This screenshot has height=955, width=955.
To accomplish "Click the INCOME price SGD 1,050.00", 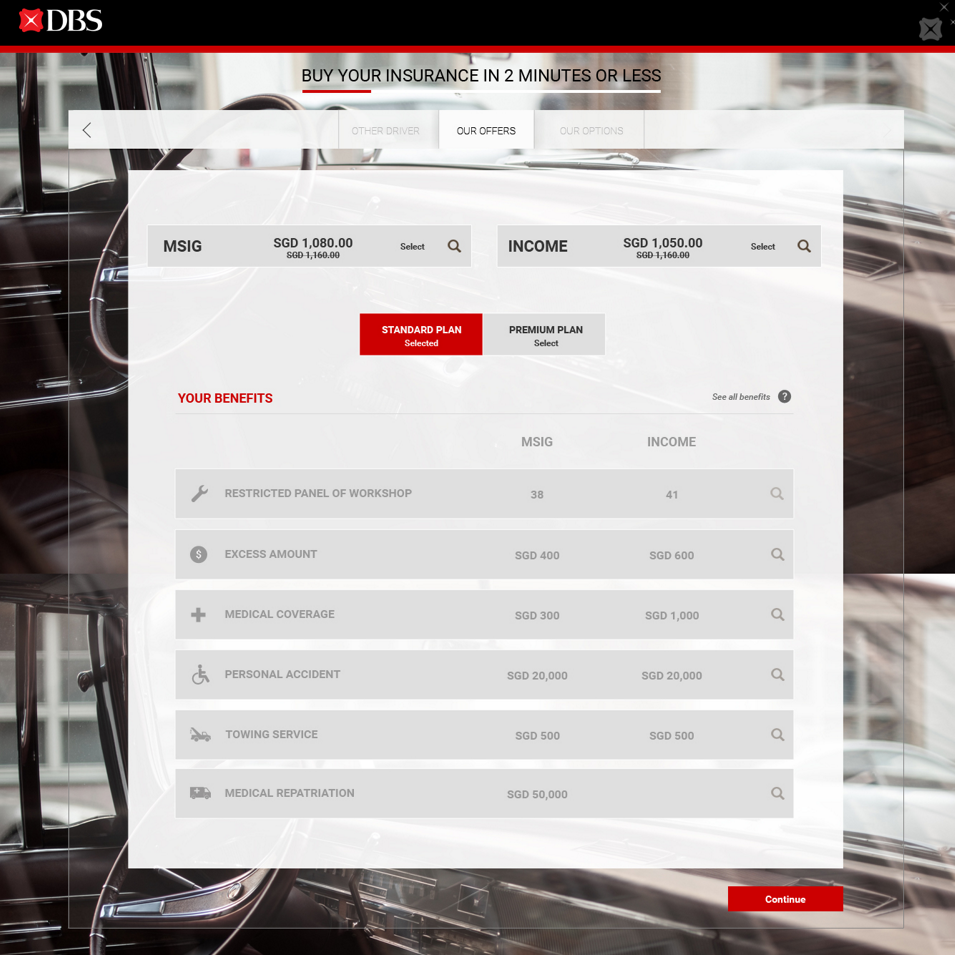I will click(663, 243).
